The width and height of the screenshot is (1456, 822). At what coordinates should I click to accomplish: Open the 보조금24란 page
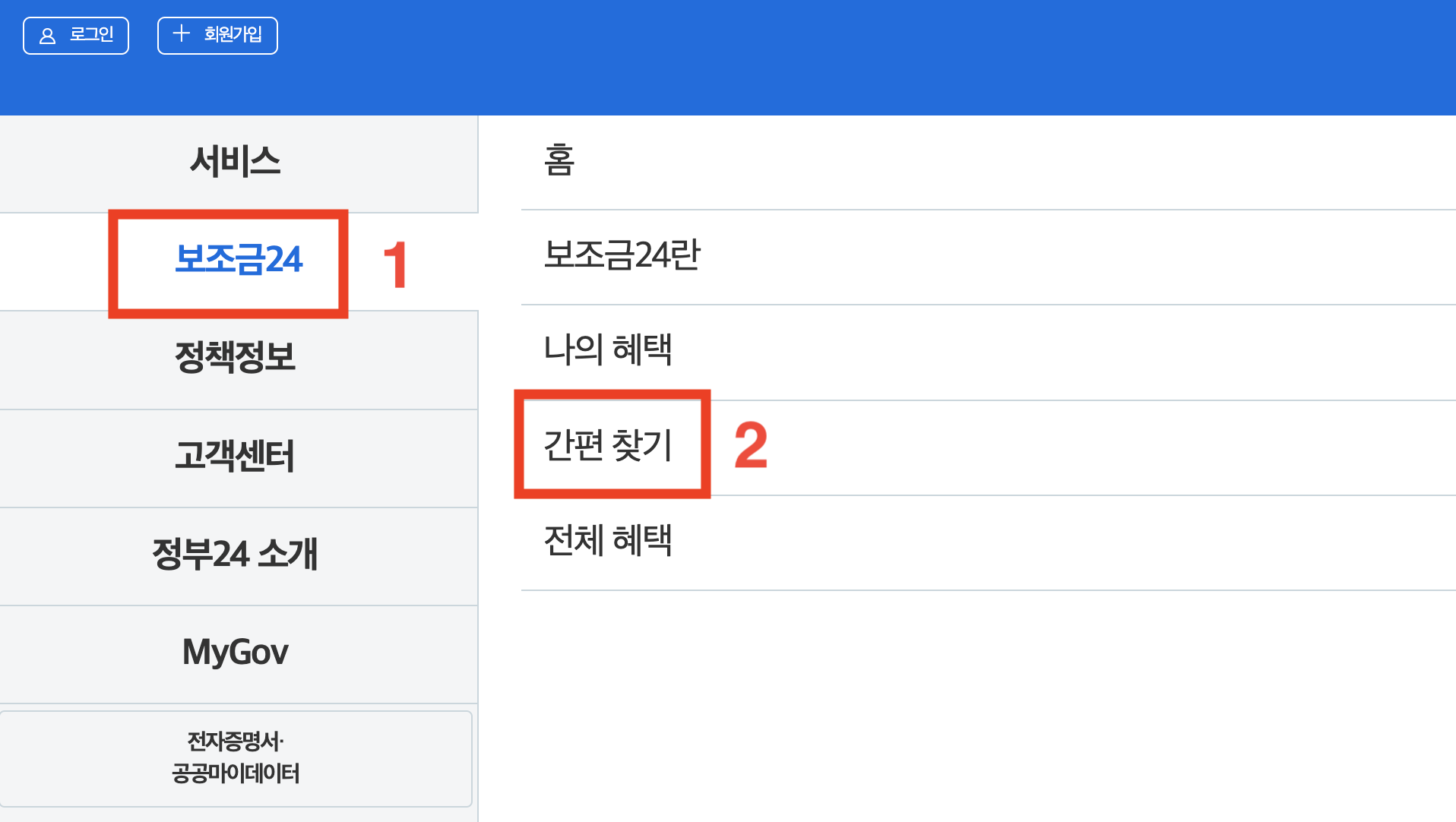click(622, 257)
